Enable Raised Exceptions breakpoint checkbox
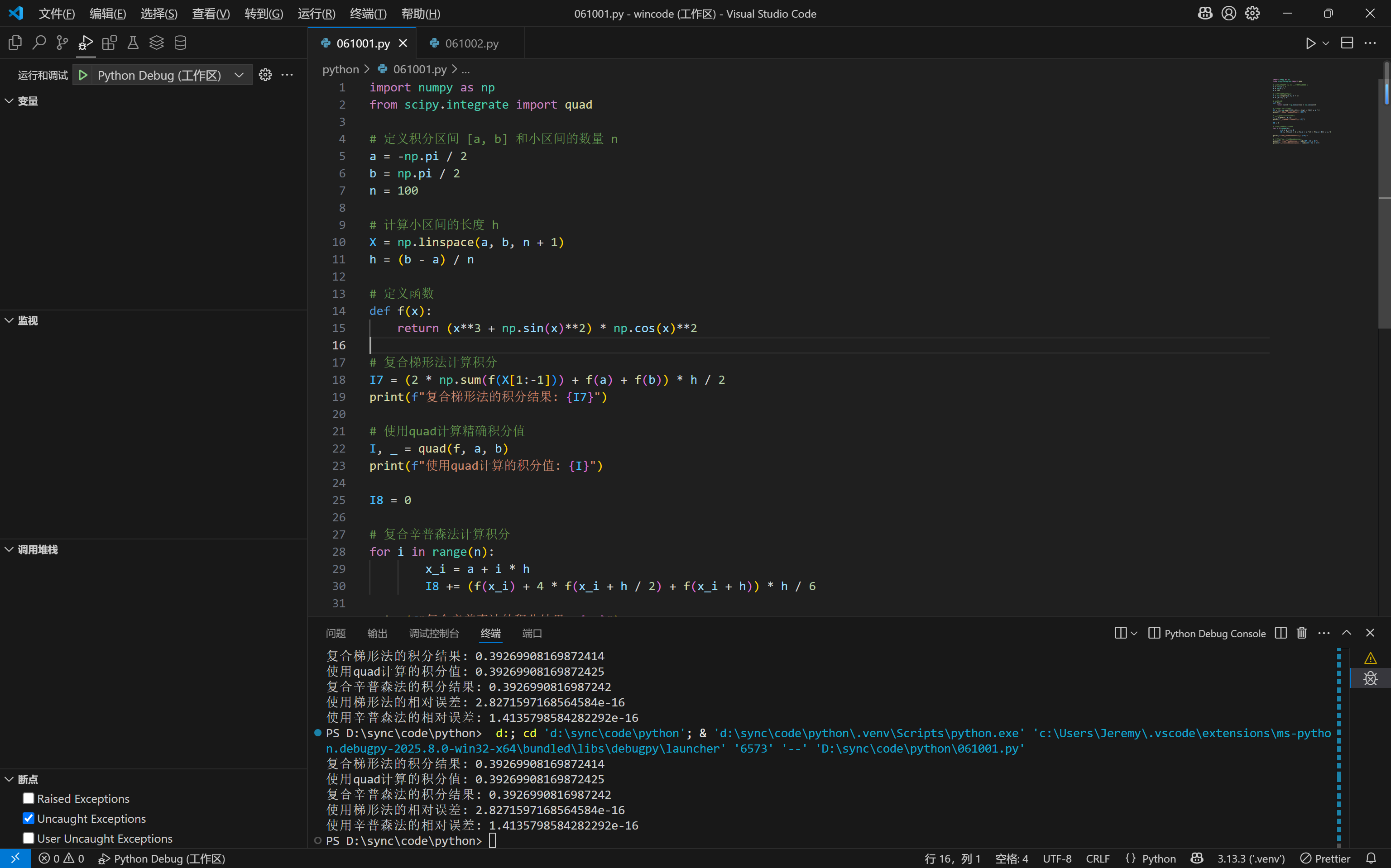This screenshot has height=868, width=1391. (x=28, y=799)
